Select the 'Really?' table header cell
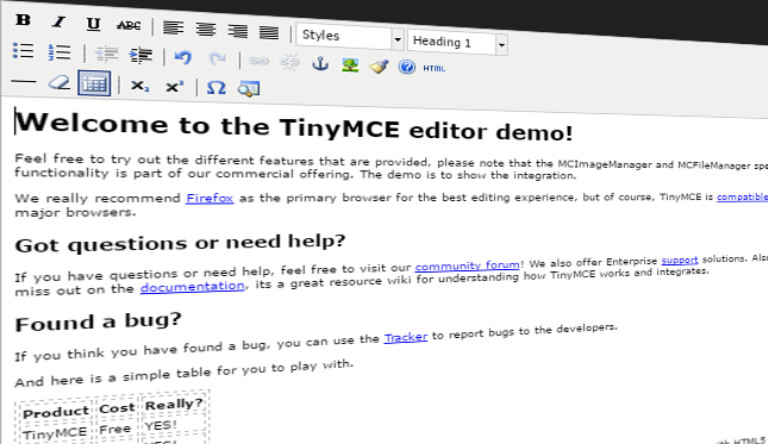Image resolution: width=768 pixels, height=444 pixels. 174,405
